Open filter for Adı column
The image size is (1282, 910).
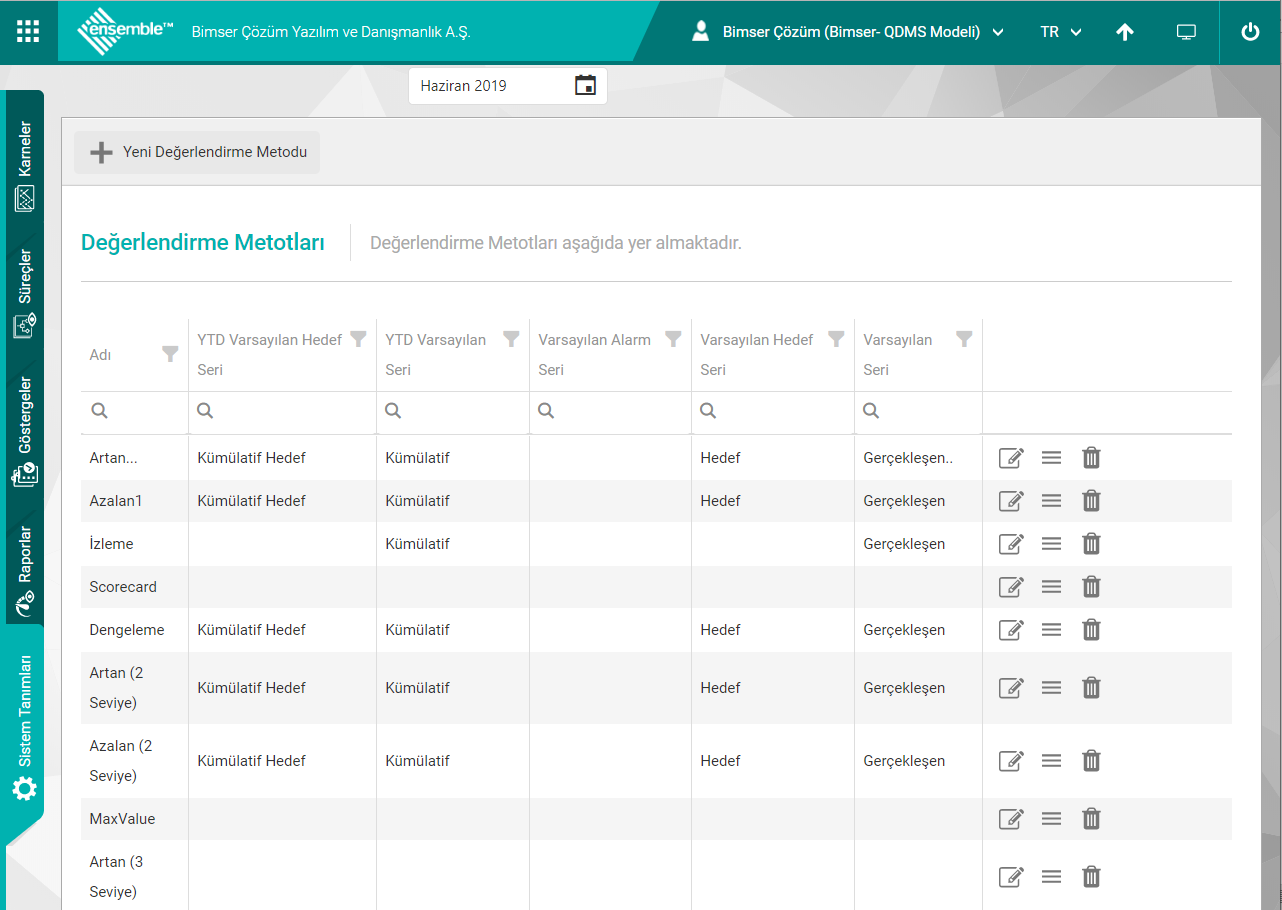(170, 354)
